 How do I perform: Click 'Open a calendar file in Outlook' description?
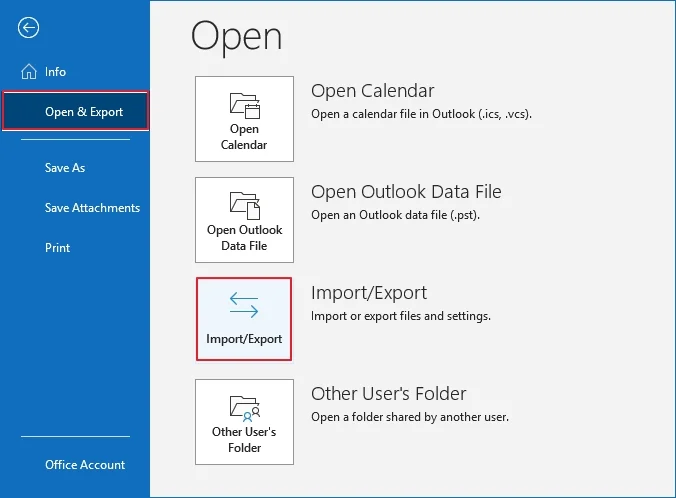pos(422,114)
